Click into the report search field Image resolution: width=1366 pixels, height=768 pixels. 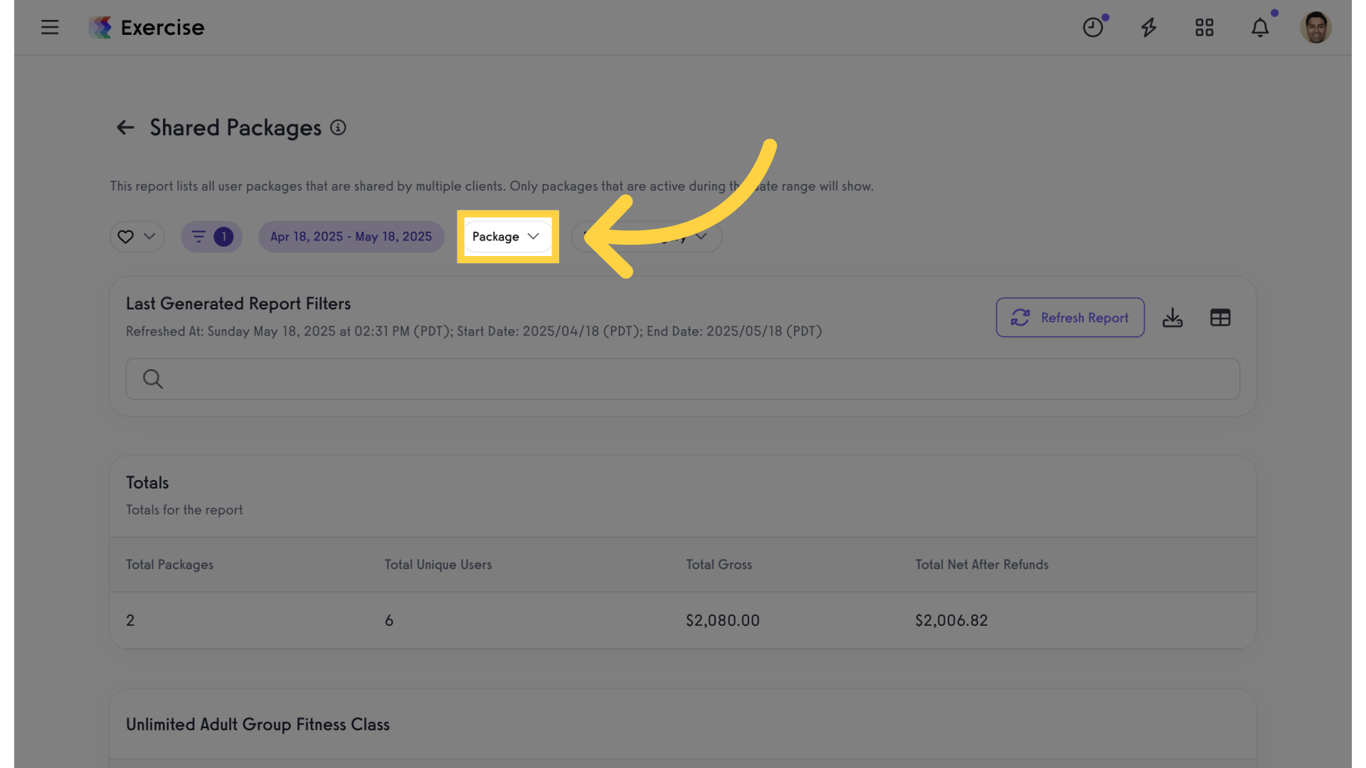[x=683, y=379]
